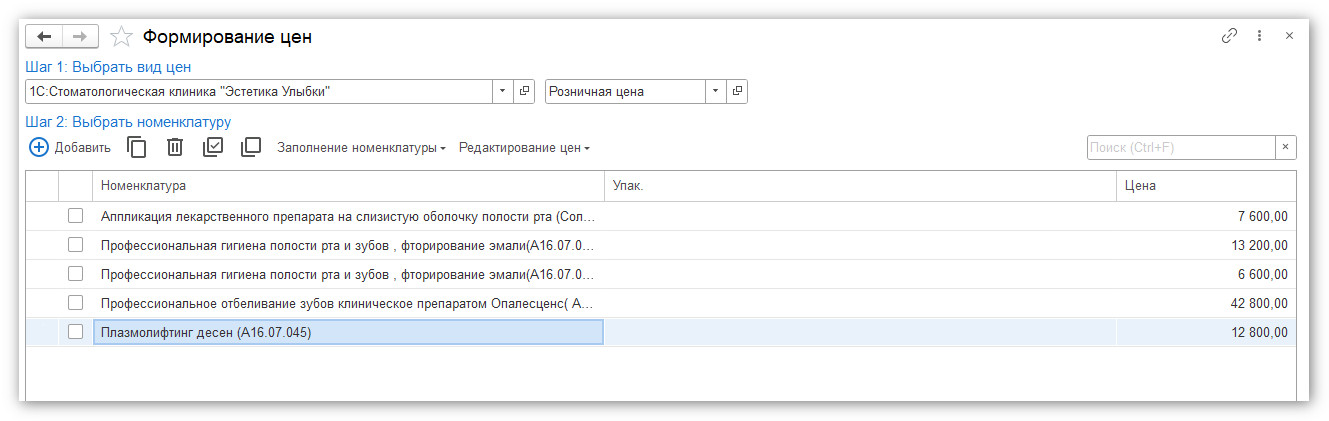
Task: Copy the selected row using the copy icon
Action: (137, 147)
